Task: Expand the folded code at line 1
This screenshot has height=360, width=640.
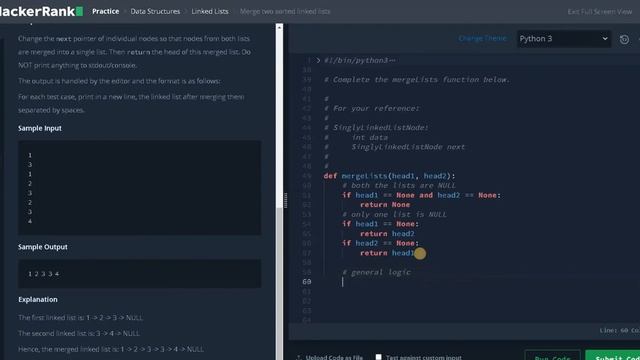Action: [318, 60]
